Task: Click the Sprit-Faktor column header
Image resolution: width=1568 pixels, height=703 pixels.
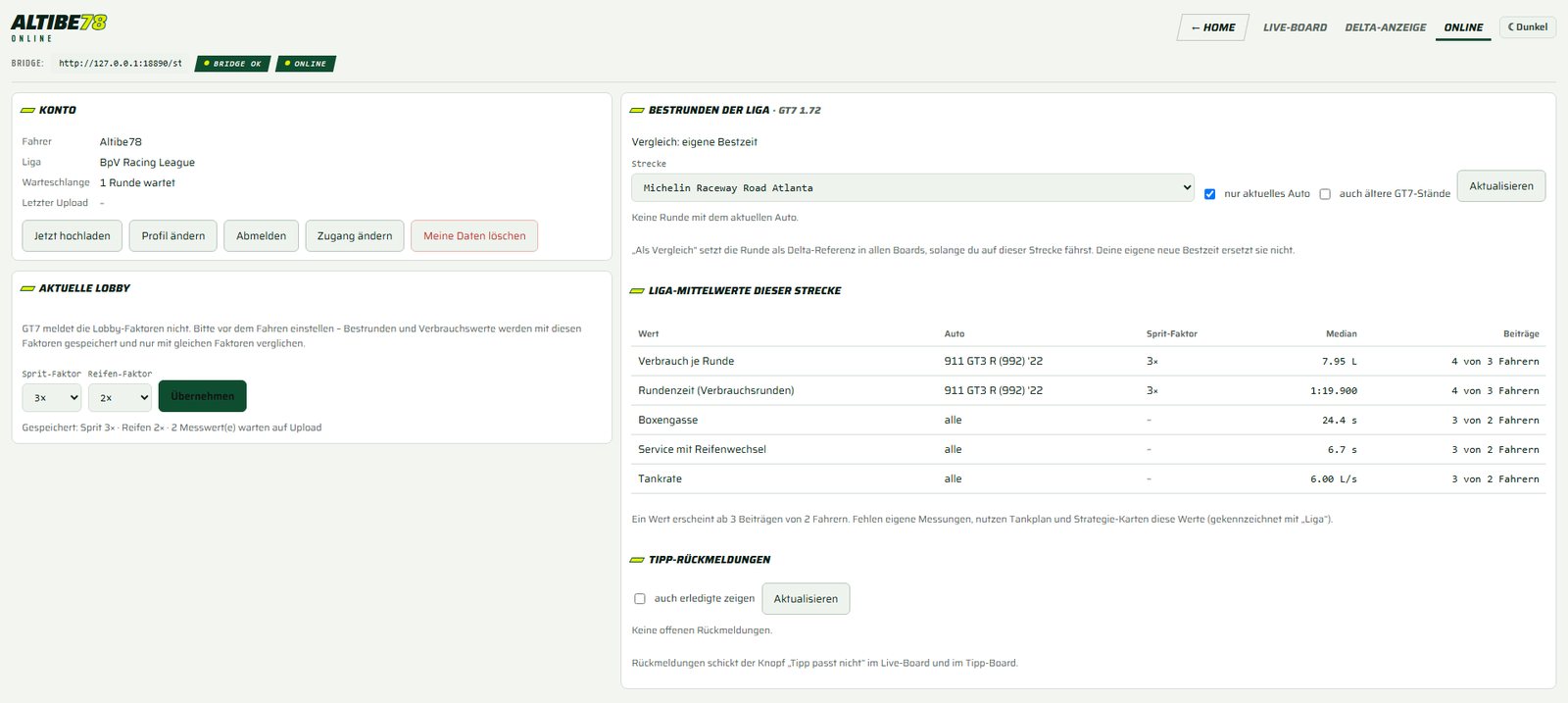Action: pos(1172,333)
